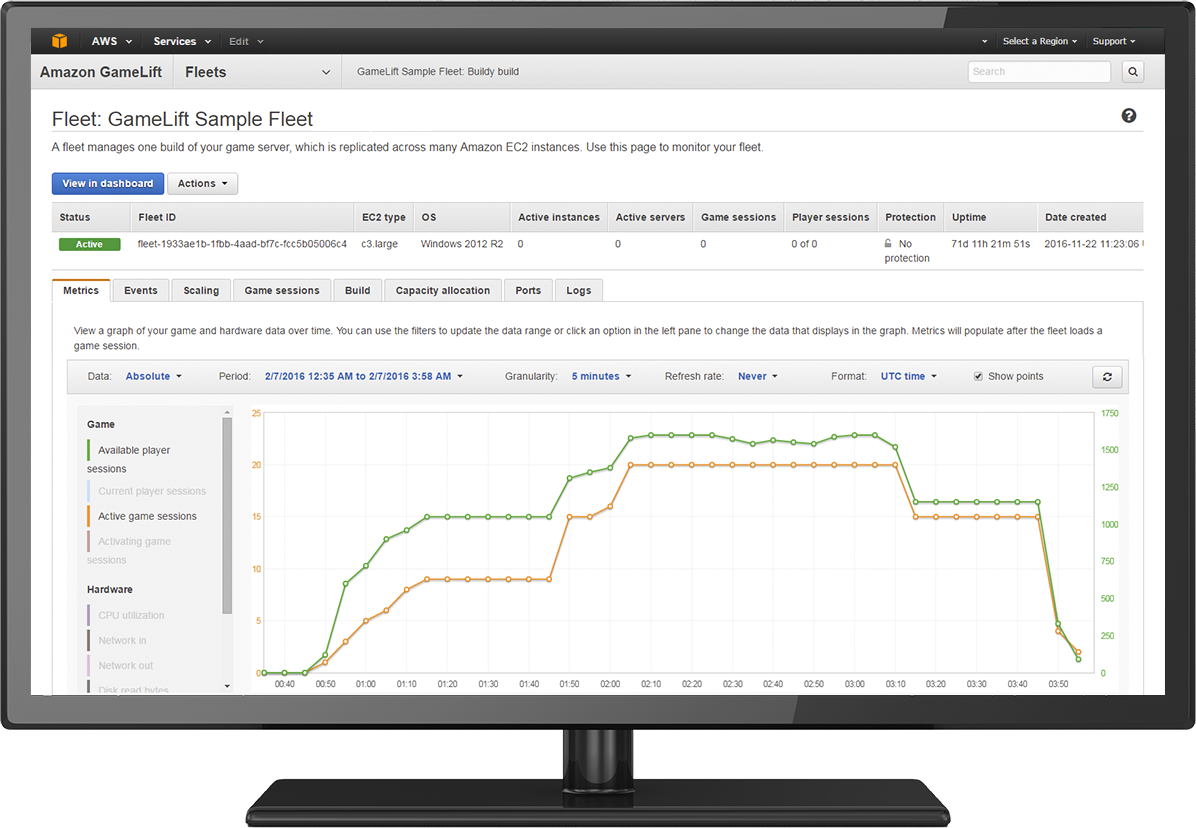Click the Search input field
1196x828 pixels.
pos(1039,72)
